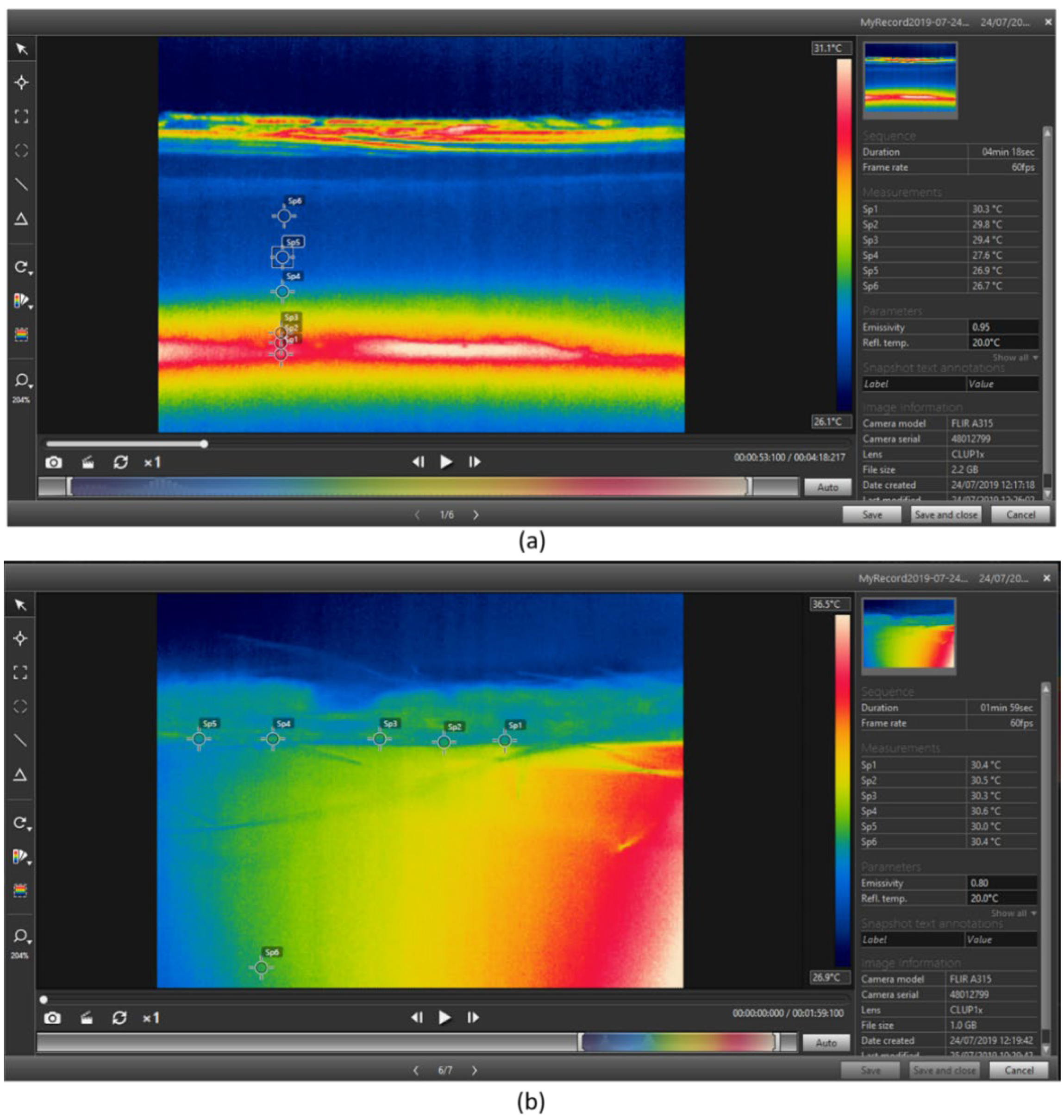This screenshot has height=1120, width=1064.
Task: Toggle Auto scale button in window (b)
Action: coord(826,1042)
